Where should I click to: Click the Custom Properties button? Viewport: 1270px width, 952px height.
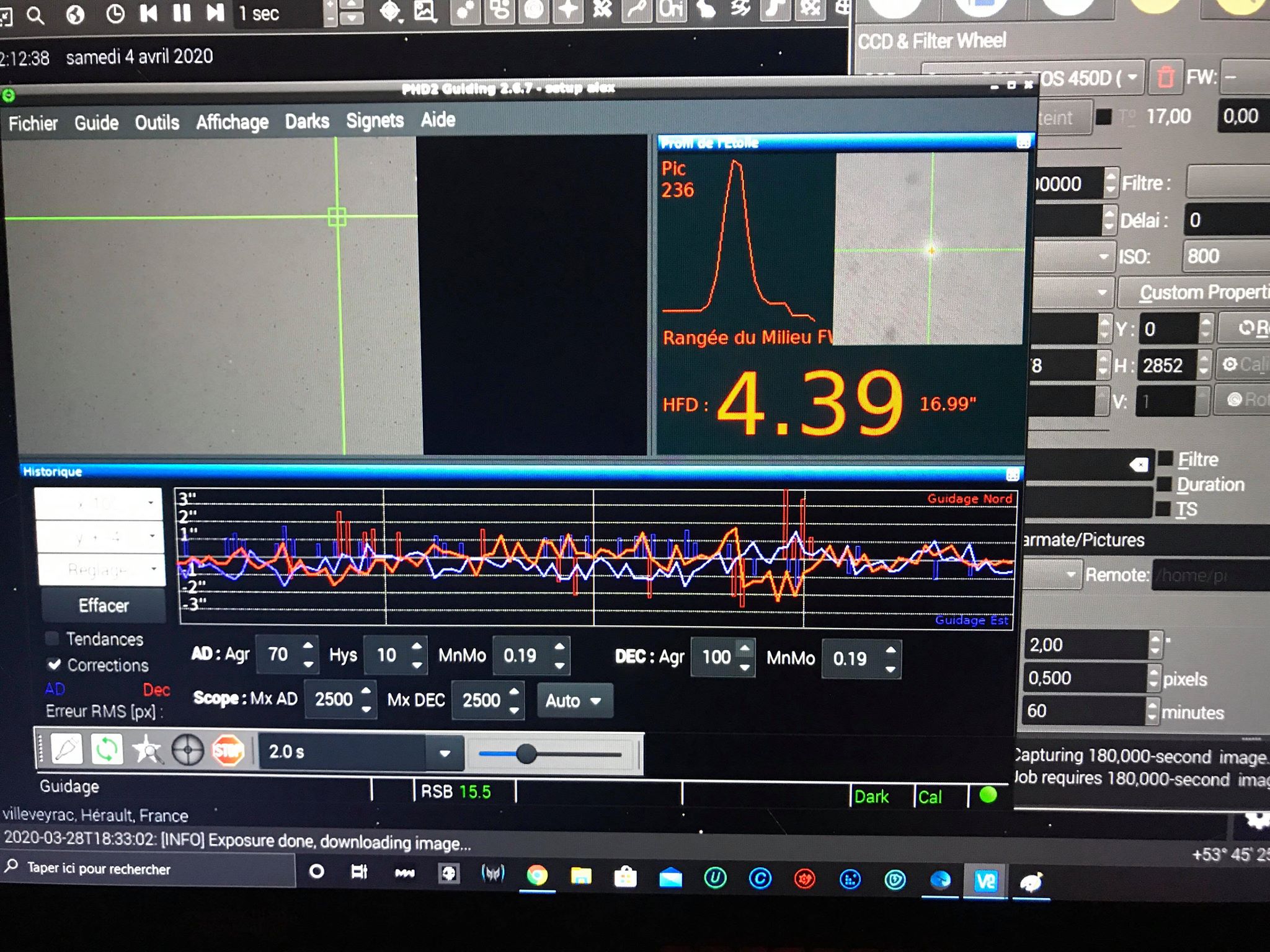[x=1197, y=293]
